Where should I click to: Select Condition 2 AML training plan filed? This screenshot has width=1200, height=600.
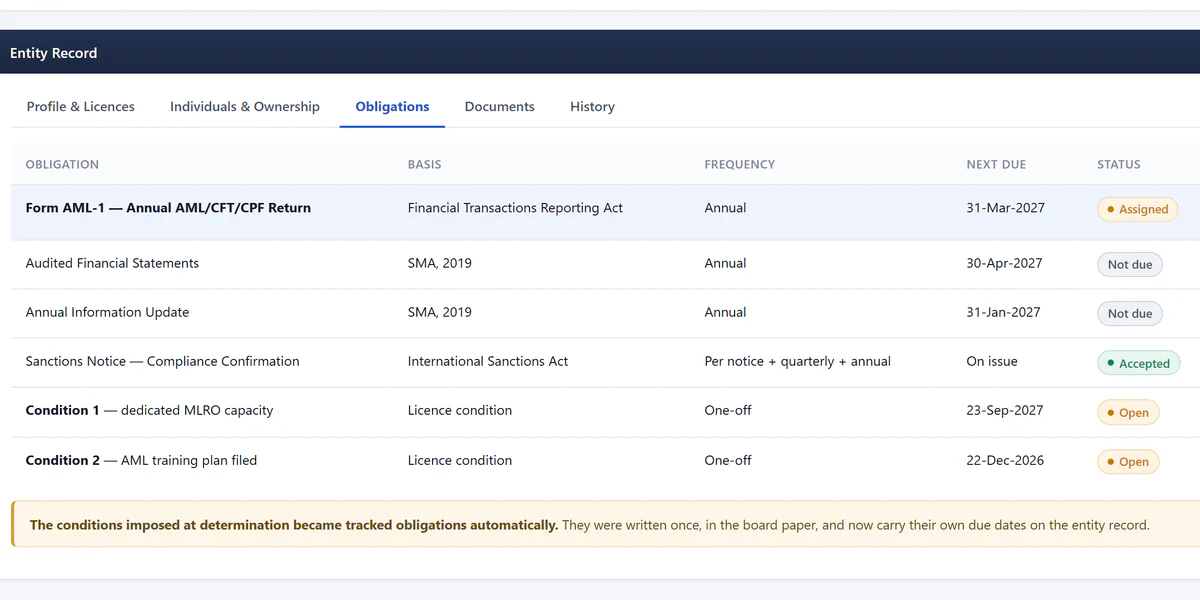[141, 460]
